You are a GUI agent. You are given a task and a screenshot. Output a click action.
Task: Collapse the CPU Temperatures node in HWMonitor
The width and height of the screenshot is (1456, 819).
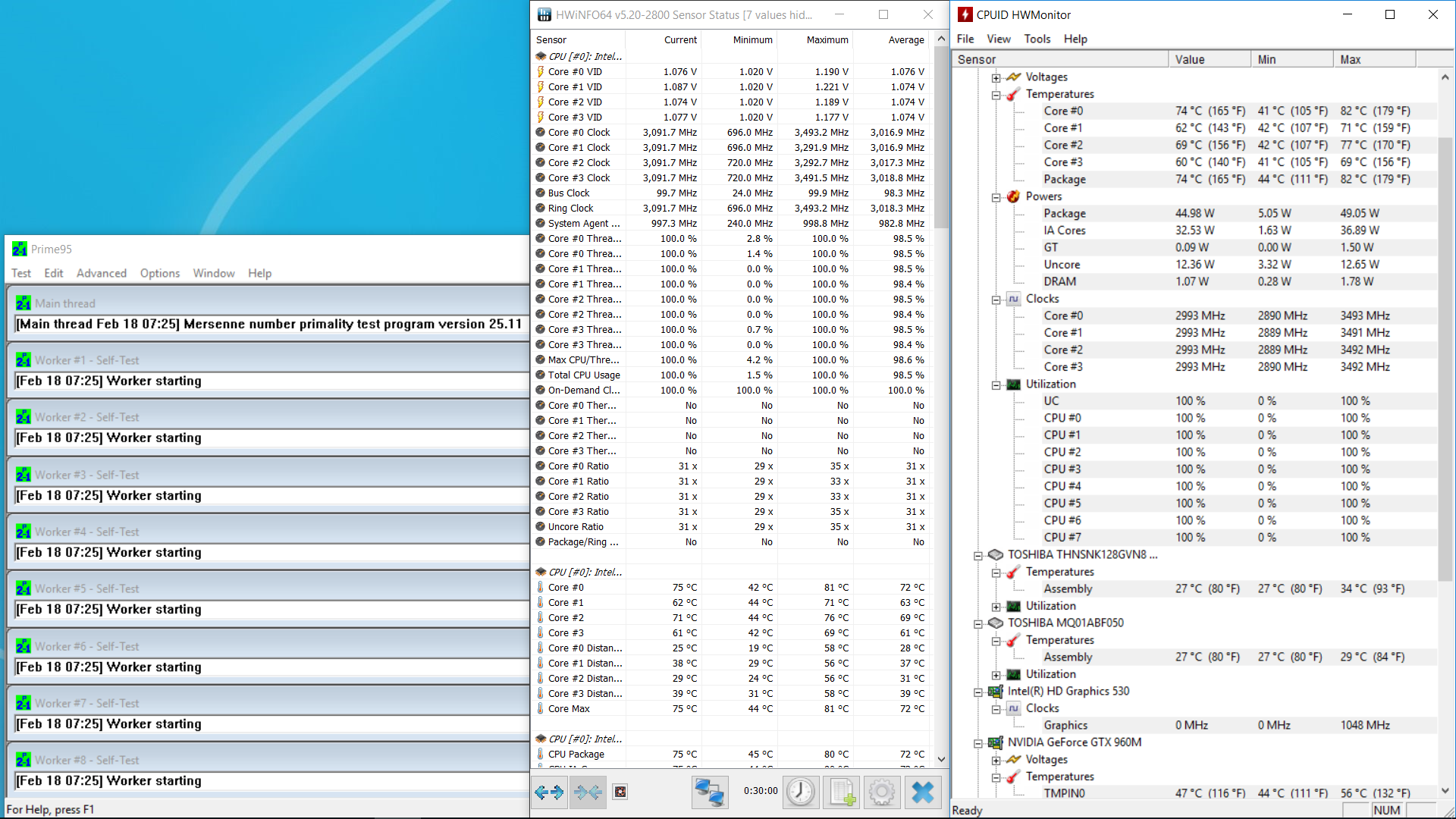996,95
